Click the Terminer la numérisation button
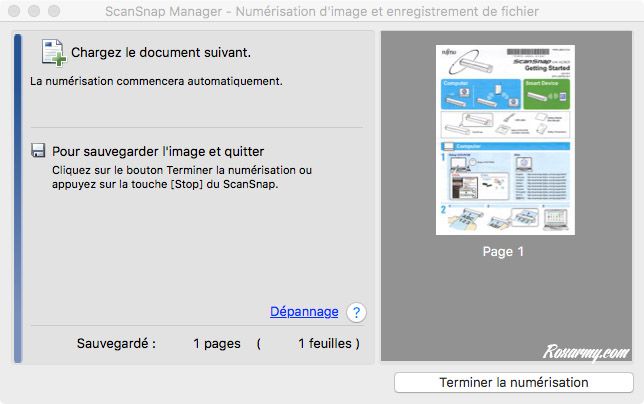The height and width of the screenshot is (404, 644). tap(513, 382)
